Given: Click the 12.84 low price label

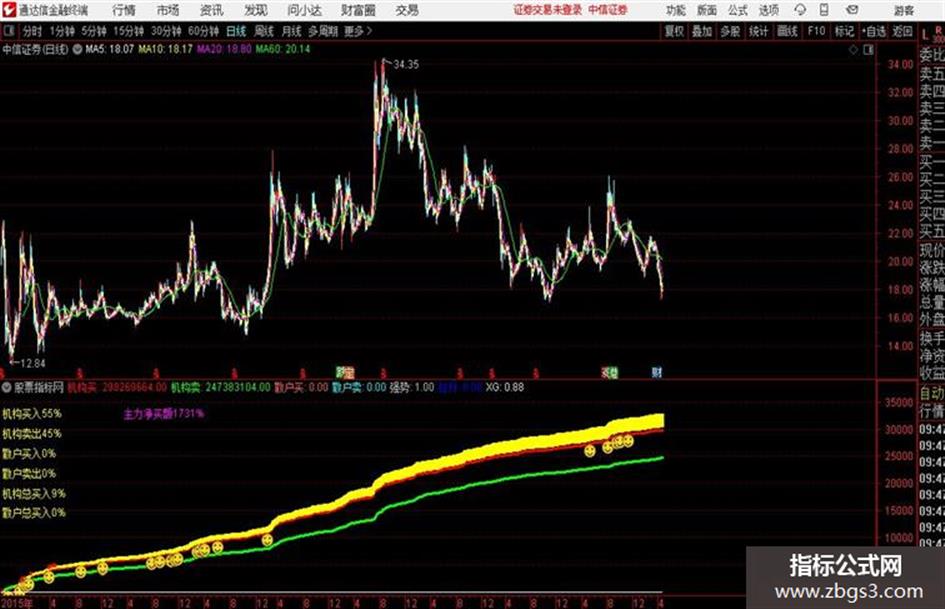Looking at the screenshot, I should coord(33,363).
